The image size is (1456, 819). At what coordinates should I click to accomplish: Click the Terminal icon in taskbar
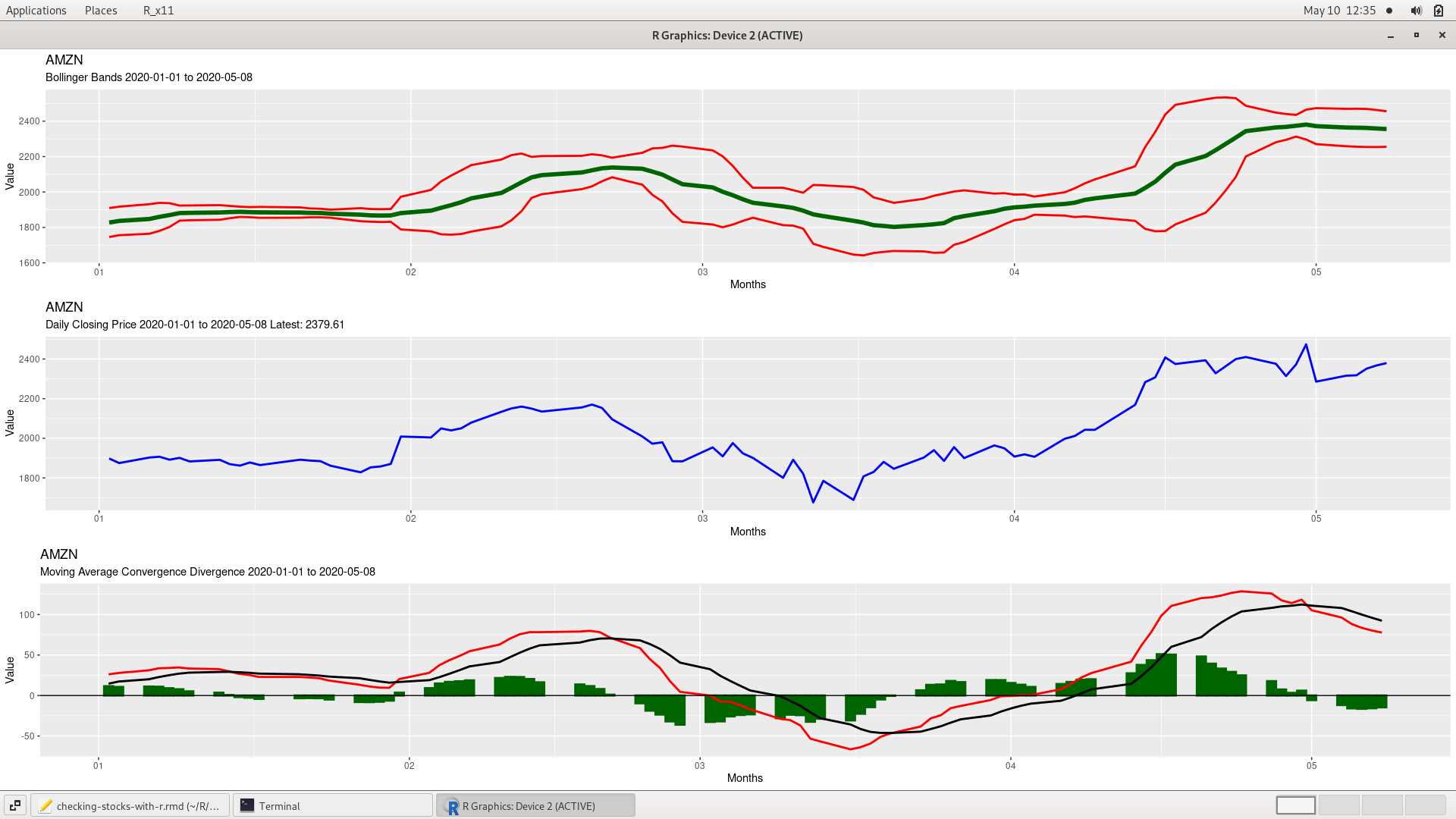pyautogui.click(x=247, y=805)
